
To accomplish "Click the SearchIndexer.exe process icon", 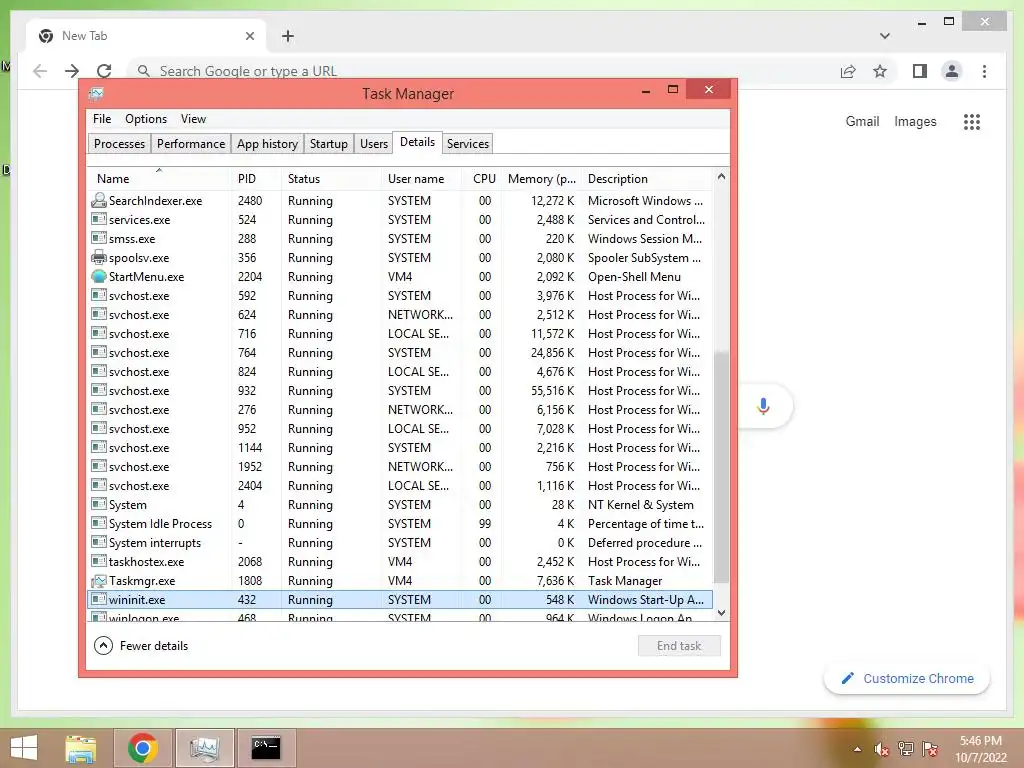I will pyautogui.click(x=99, y=200).
